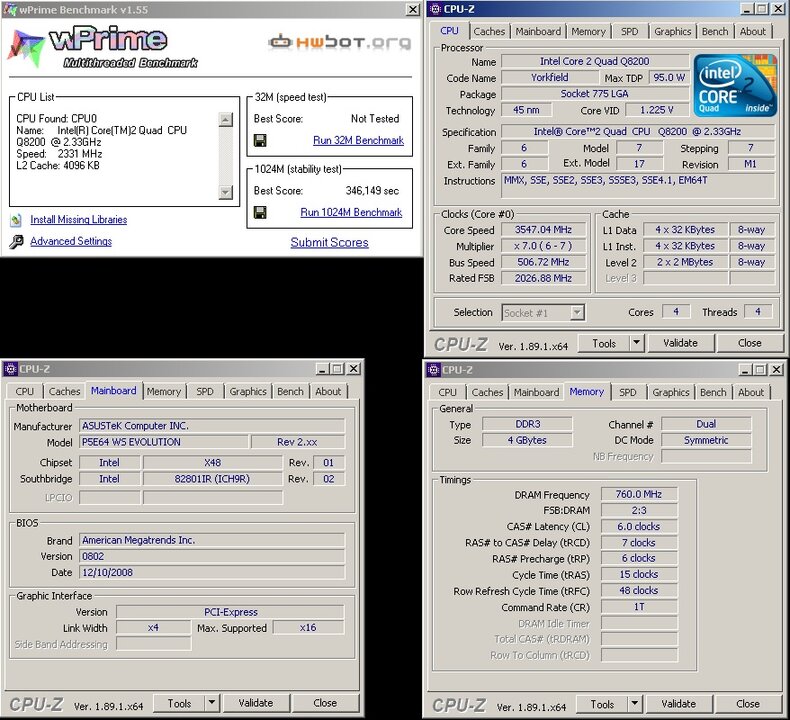The image size is (790, 720).
Task: Select SPD tab in Memory window
Action: [x=627, y=392]
